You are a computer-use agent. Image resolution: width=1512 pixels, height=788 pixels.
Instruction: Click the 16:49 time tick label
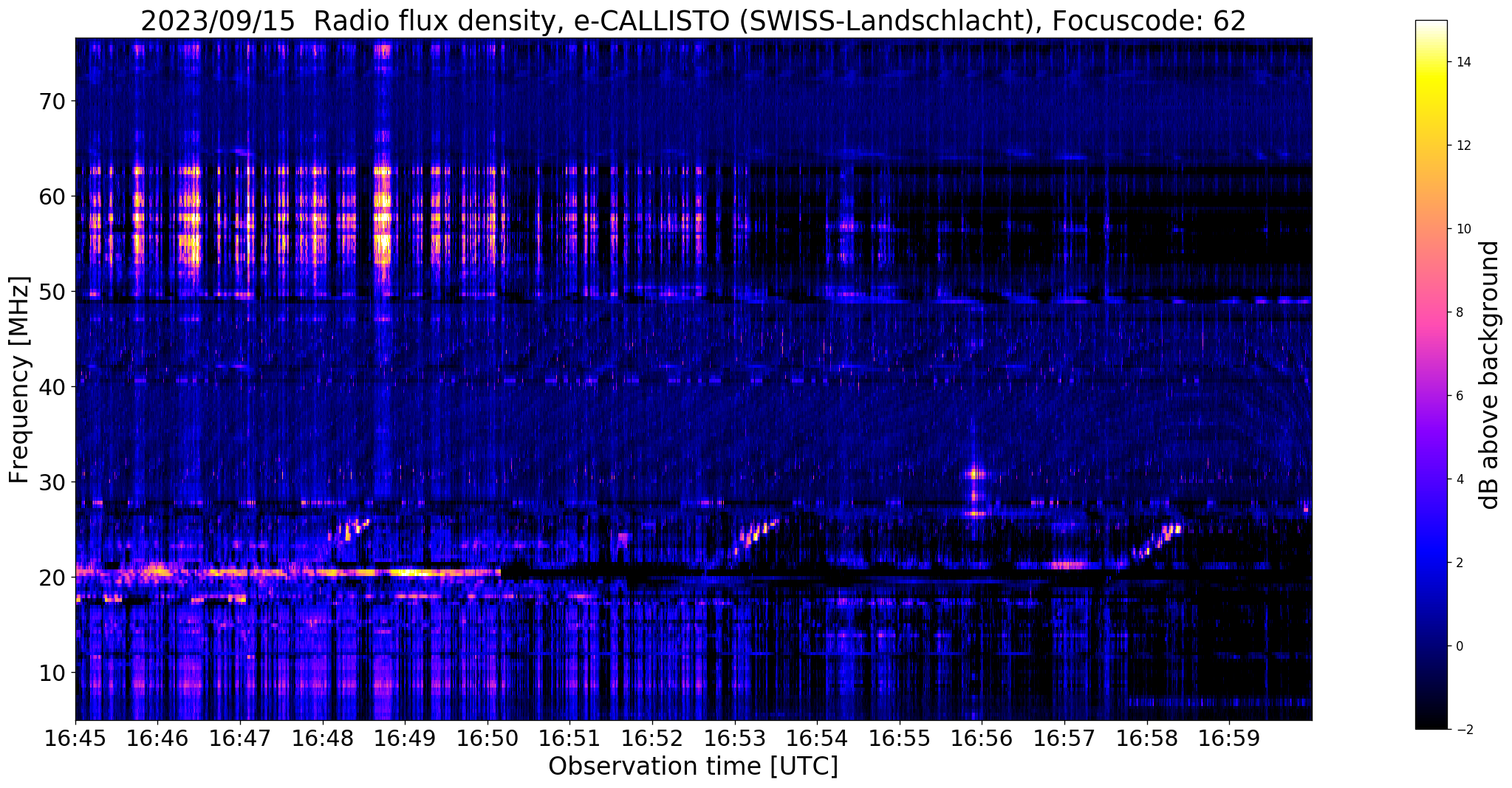coord(405,739)
